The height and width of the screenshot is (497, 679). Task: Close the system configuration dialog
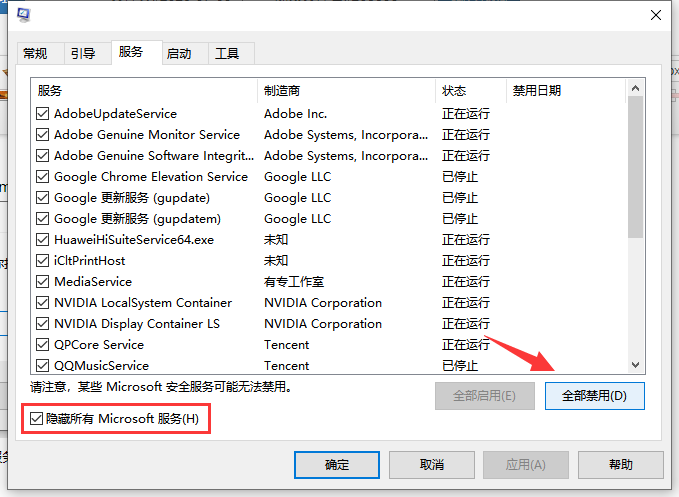pos(655,15)
